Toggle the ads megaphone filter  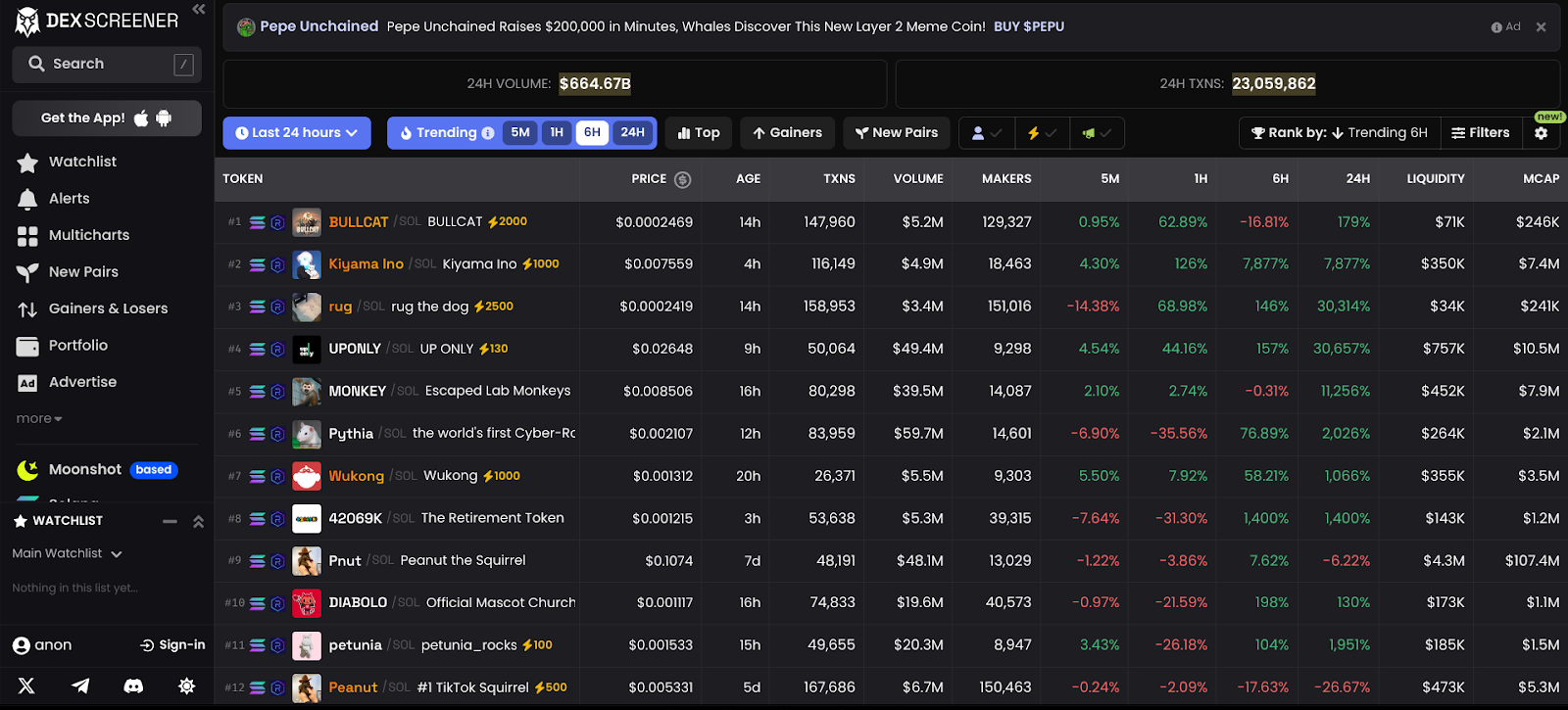click(x=1097, y=133)
